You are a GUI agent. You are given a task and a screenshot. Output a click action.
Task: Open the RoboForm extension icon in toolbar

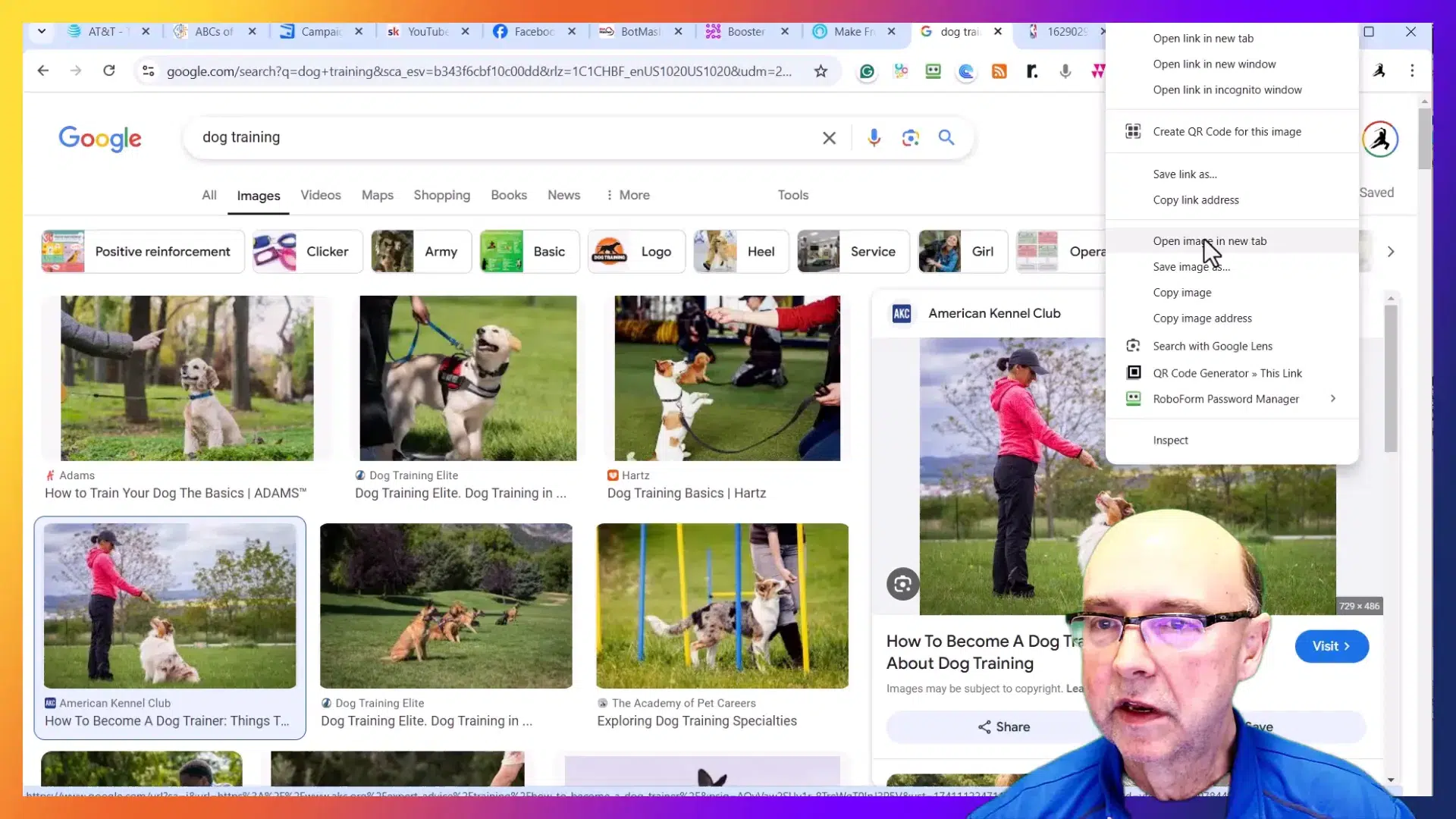point(934,71)
